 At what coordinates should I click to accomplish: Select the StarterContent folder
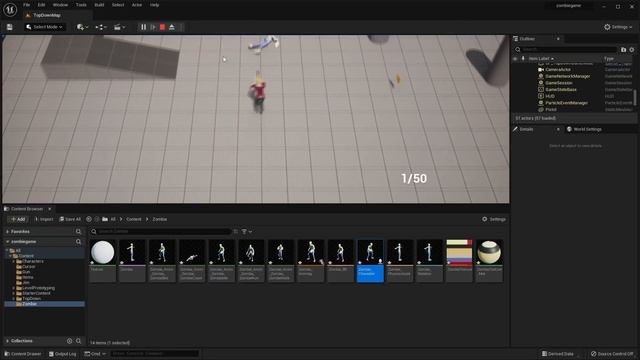coord(36,293)
